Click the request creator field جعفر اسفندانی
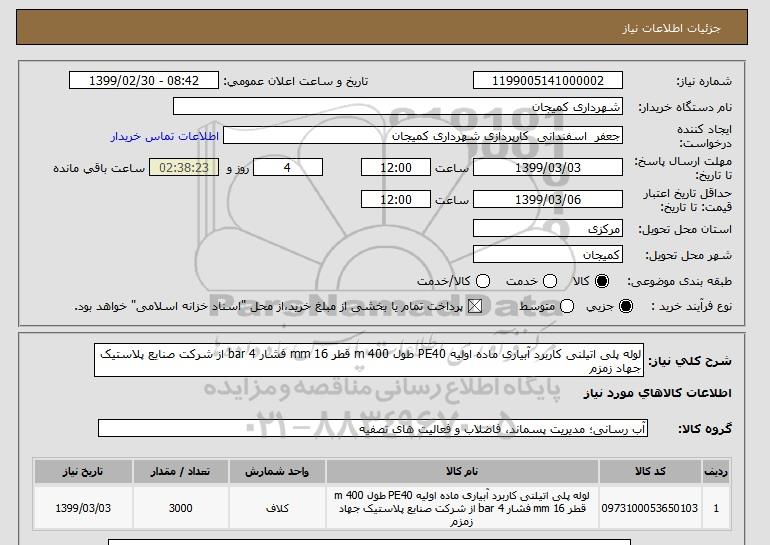Viewport: 770px width, 545px height. coord(423,136)
